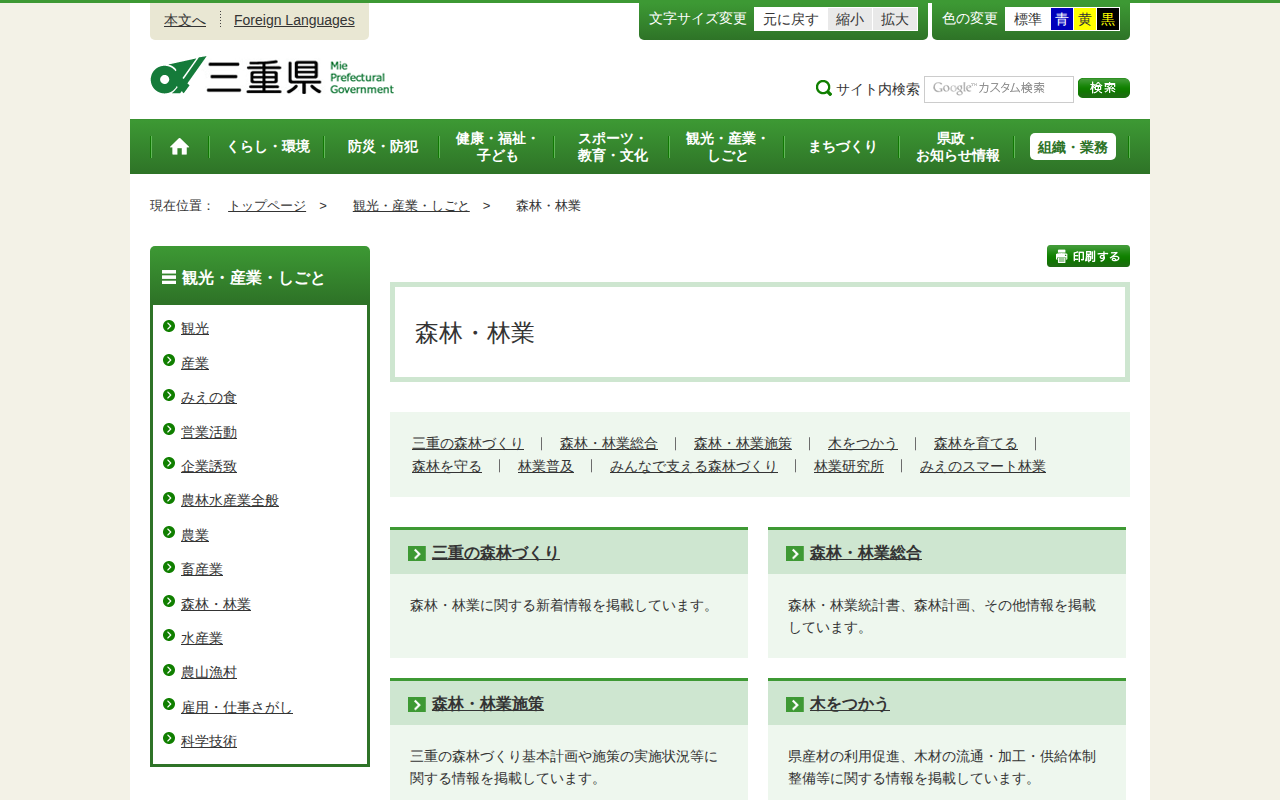Enlarge text with 拡大 button

[895, 19]
